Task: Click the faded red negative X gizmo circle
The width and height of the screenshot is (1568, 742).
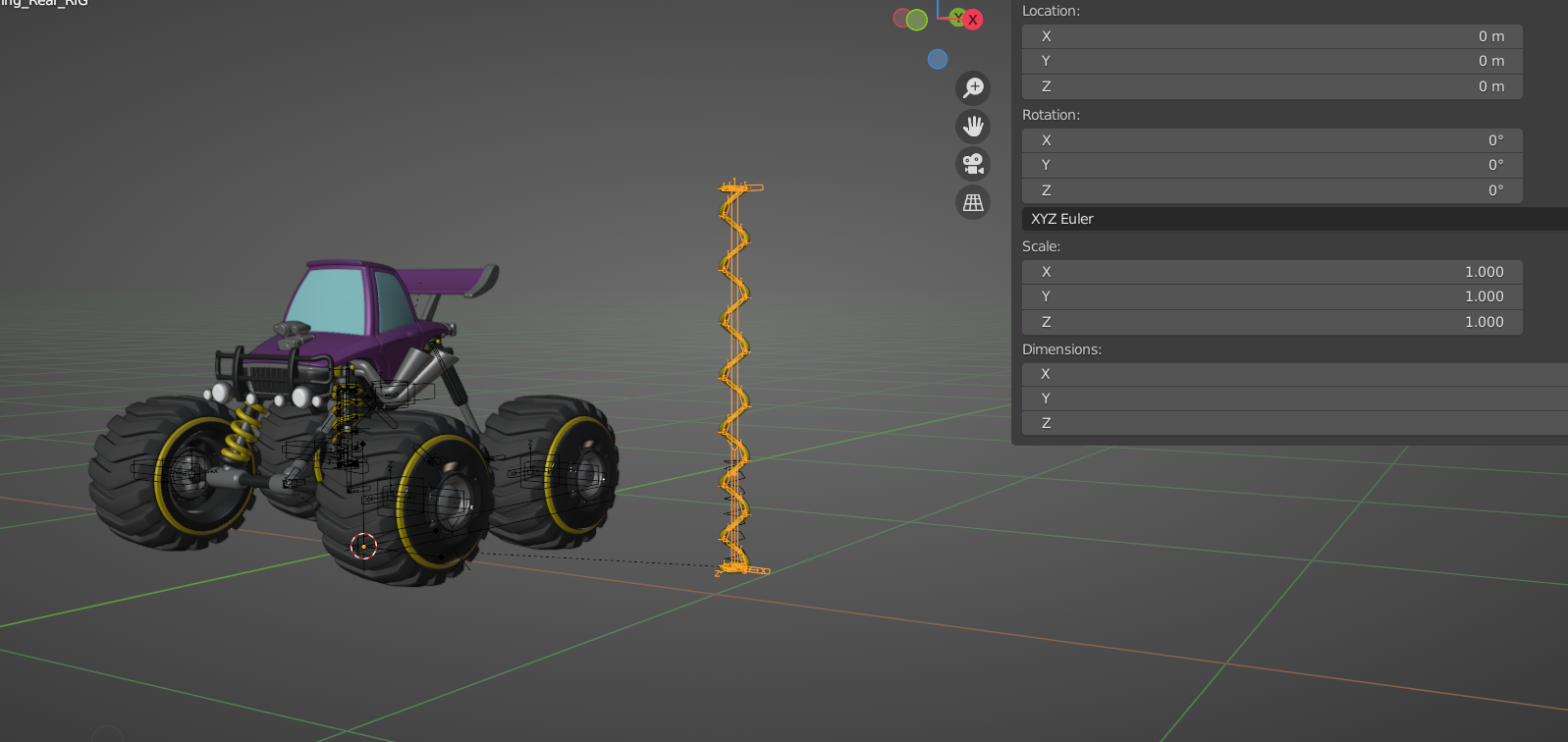Action: coord(900,18)
